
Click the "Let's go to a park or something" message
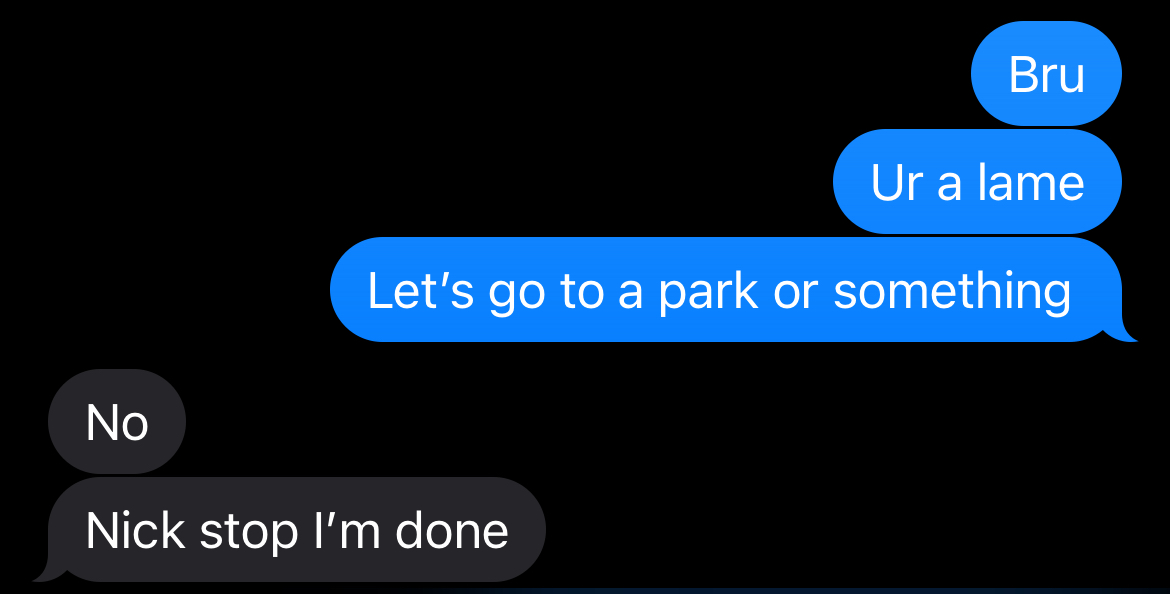tap(726, 290)
